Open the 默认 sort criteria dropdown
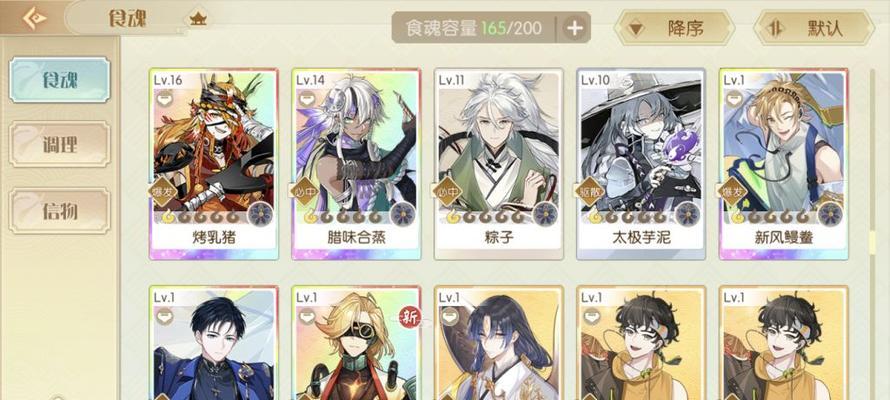This screenshot has height=400, width=890. [814, 28]
